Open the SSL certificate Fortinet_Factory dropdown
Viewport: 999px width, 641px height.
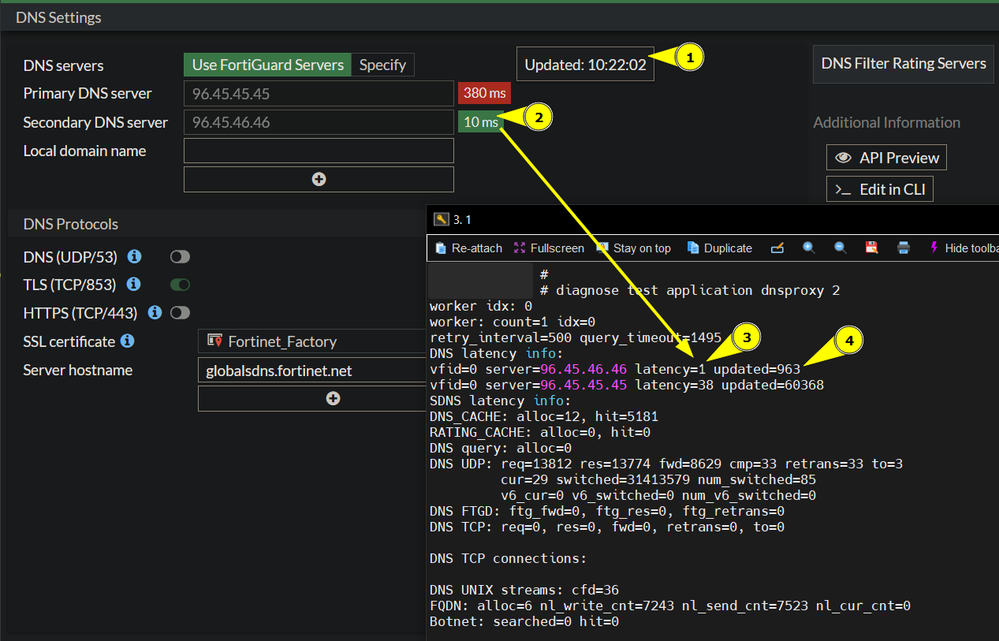(312, 342)
